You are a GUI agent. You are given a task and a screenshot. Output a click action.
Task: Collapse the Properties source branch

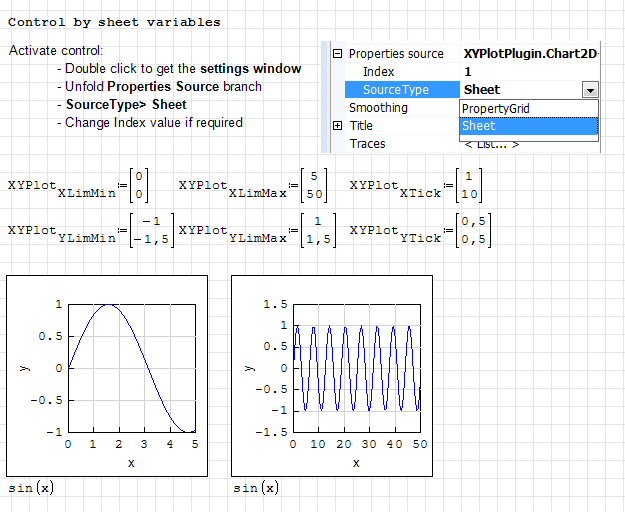[x=337, y=54]
